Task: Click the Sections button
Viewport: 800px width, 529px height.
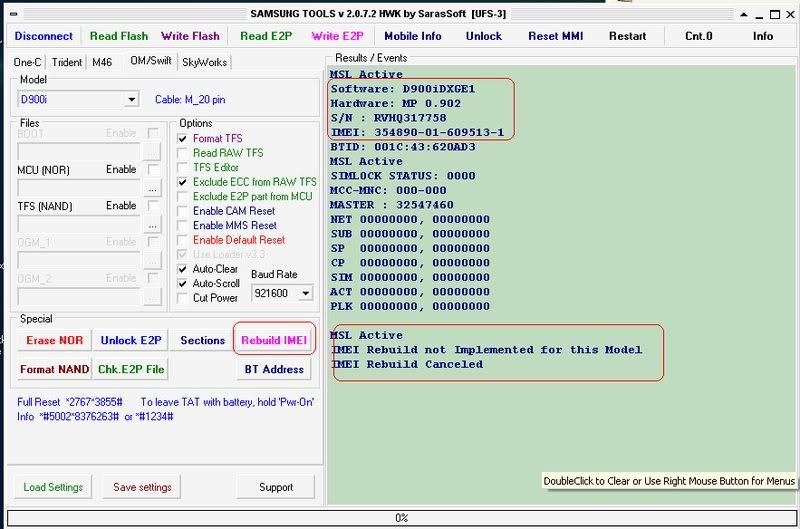Action: (x=203, y=340)
